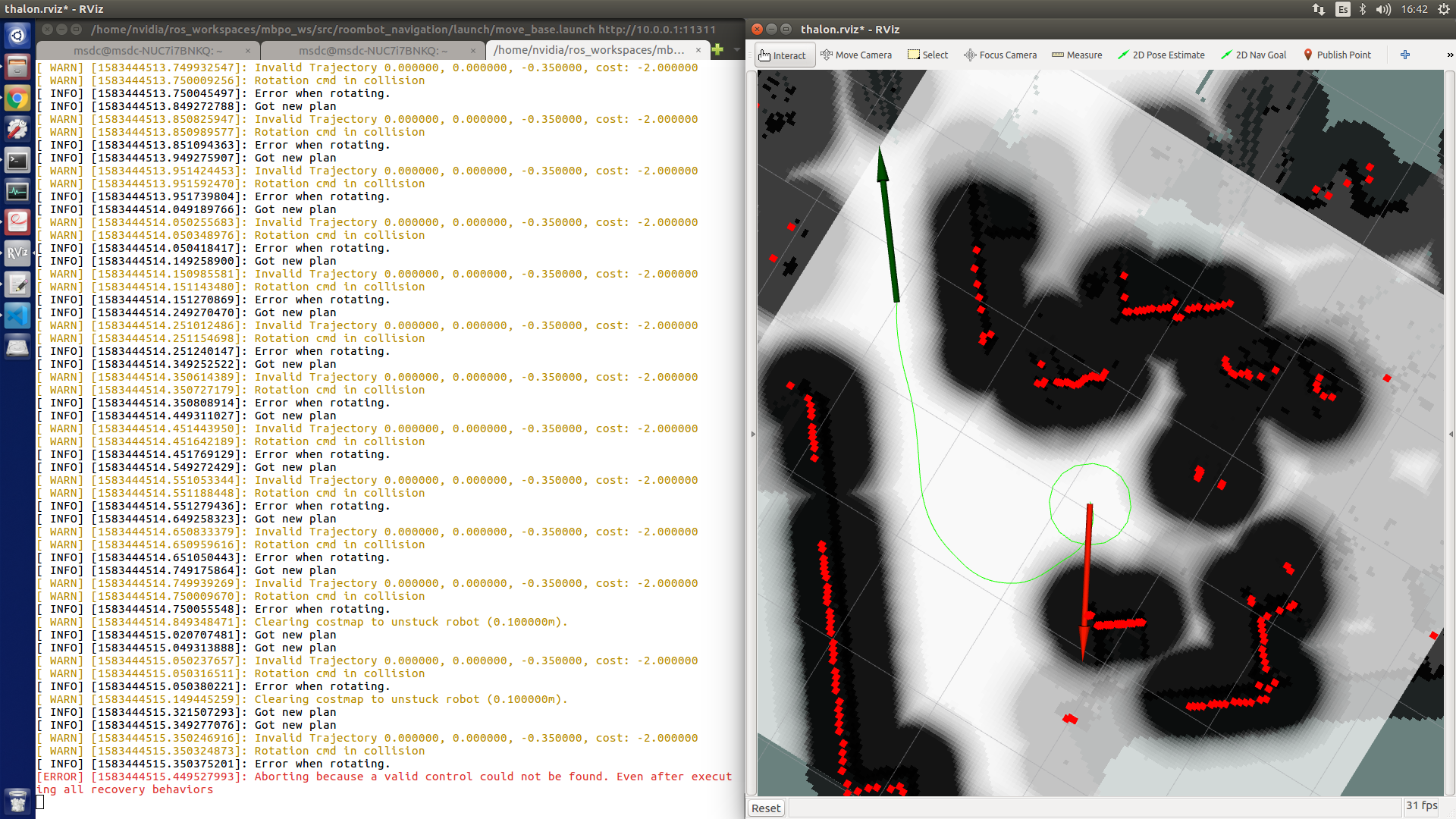The width and height of the screenshot is (1456, 819).
Task: Open a new terminal tab with plus icon
Action: coord(718,50)
